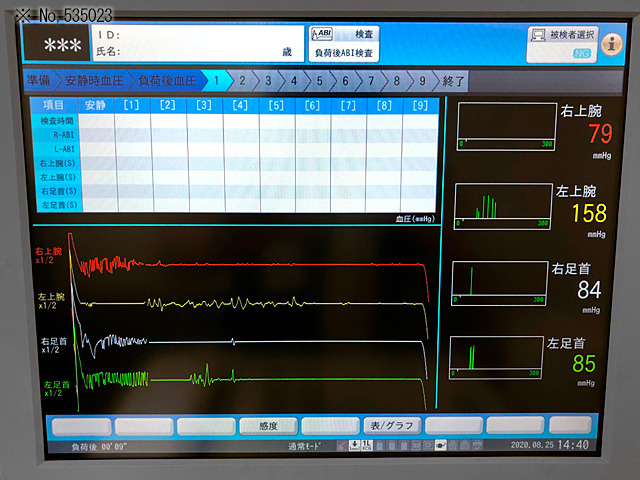Click the download arrow status bar icon

[354, 445]
